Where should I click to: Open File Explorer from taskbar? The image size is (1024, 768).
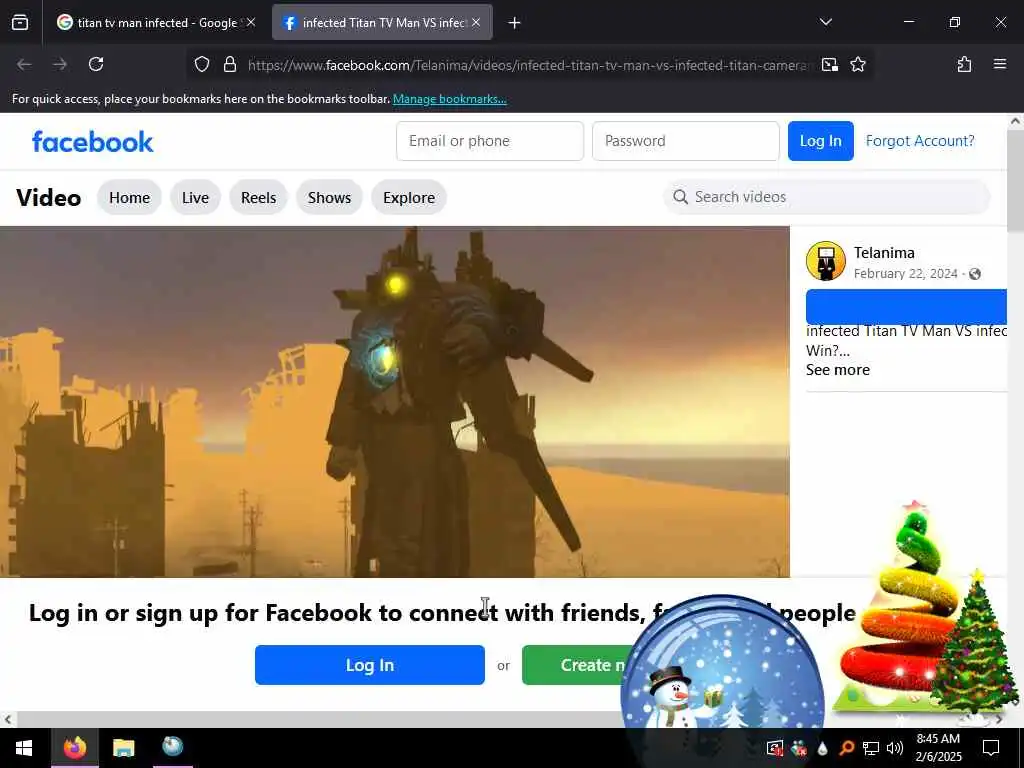(x=123, y=748)
